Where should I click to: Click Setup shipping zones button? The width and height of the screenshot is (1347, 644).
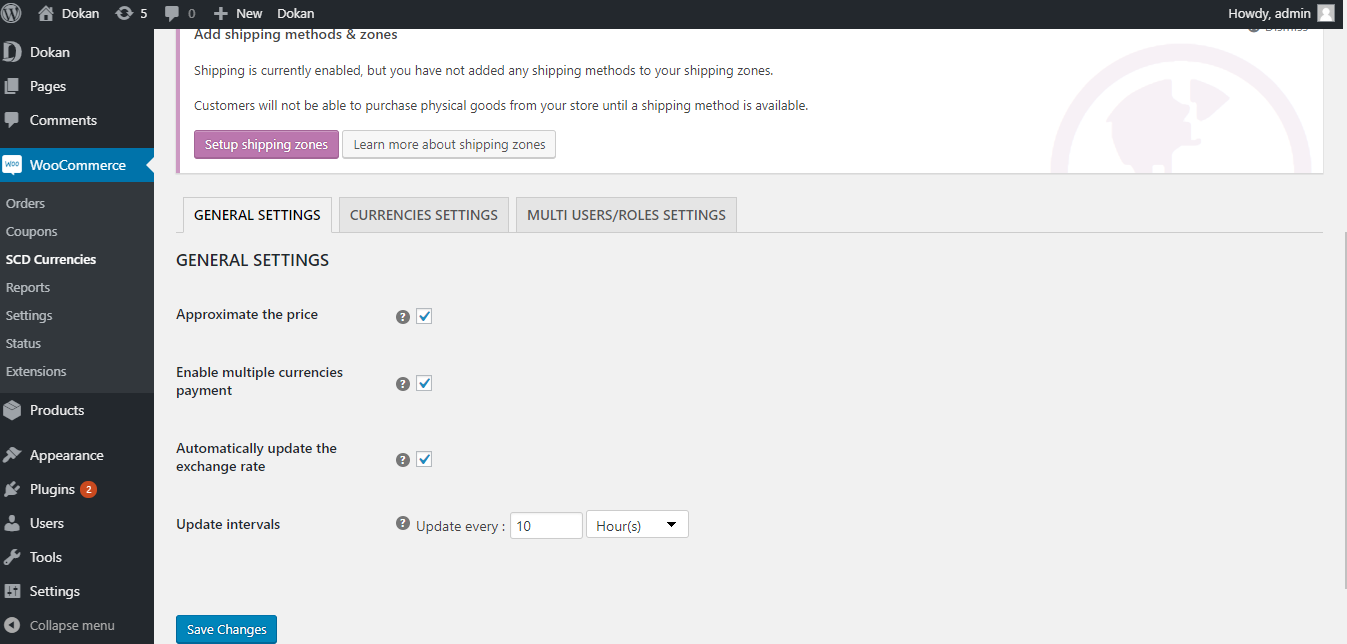point(266,145)
